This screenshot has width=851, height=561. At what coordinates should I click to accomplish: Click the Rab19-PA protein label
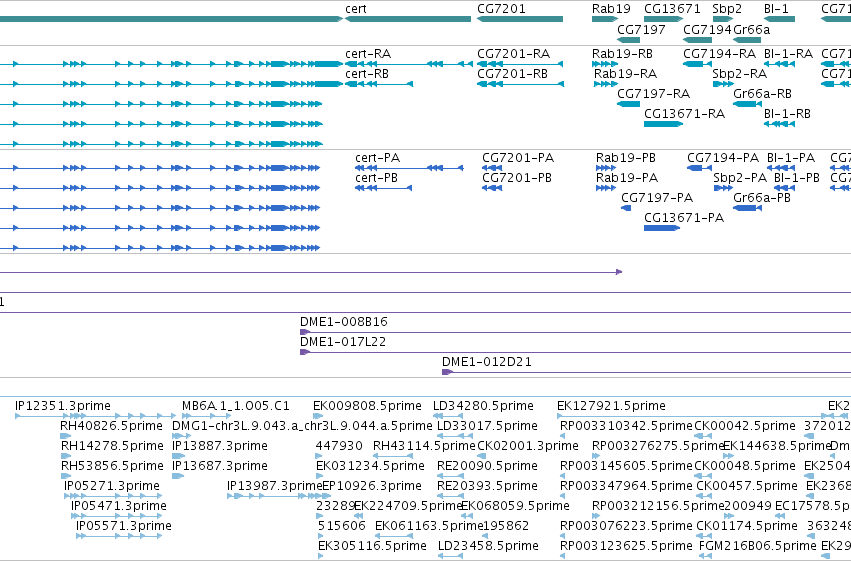[627, 177]
